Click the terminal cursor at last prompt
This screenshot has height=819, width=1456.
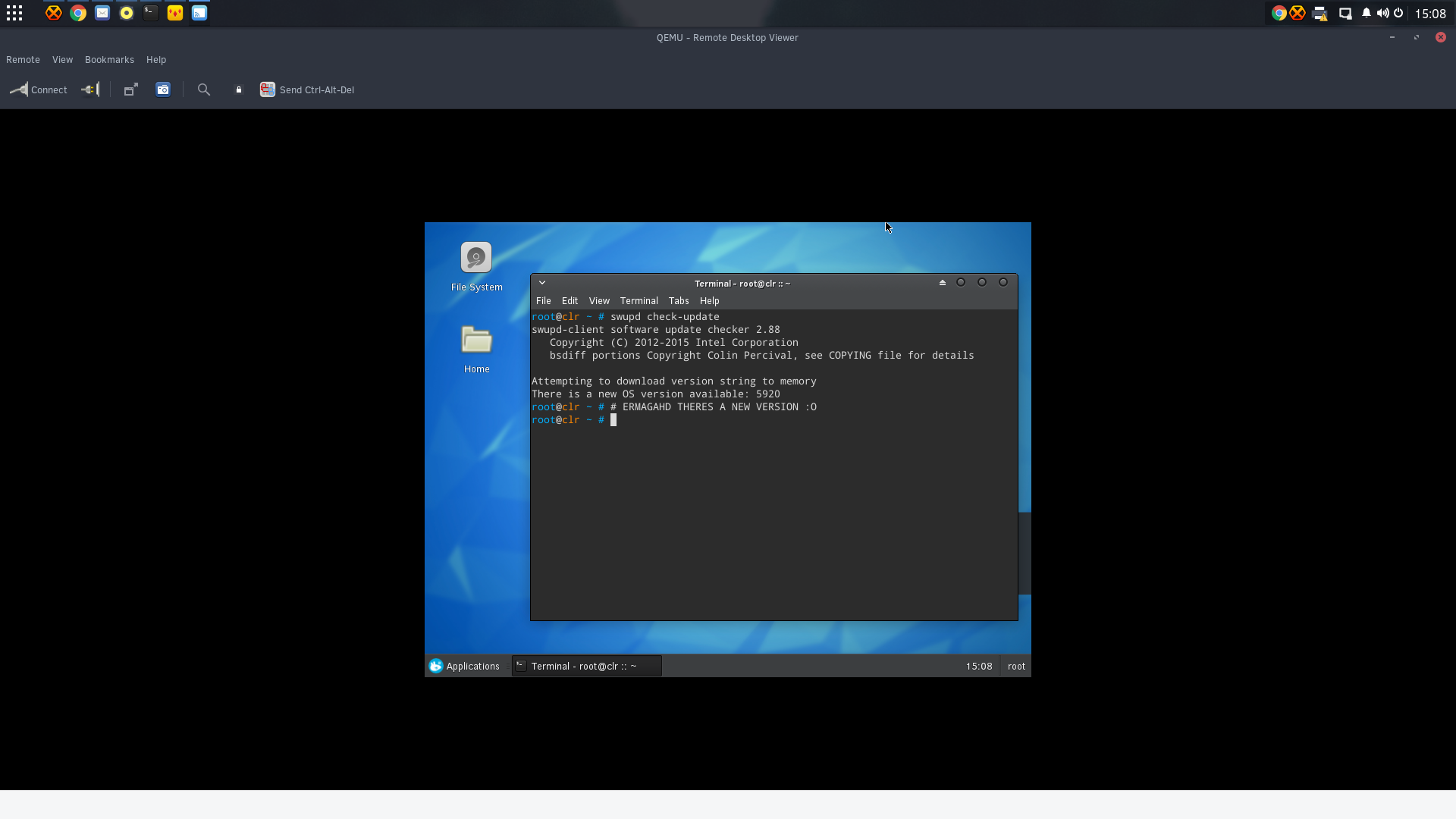613,420
